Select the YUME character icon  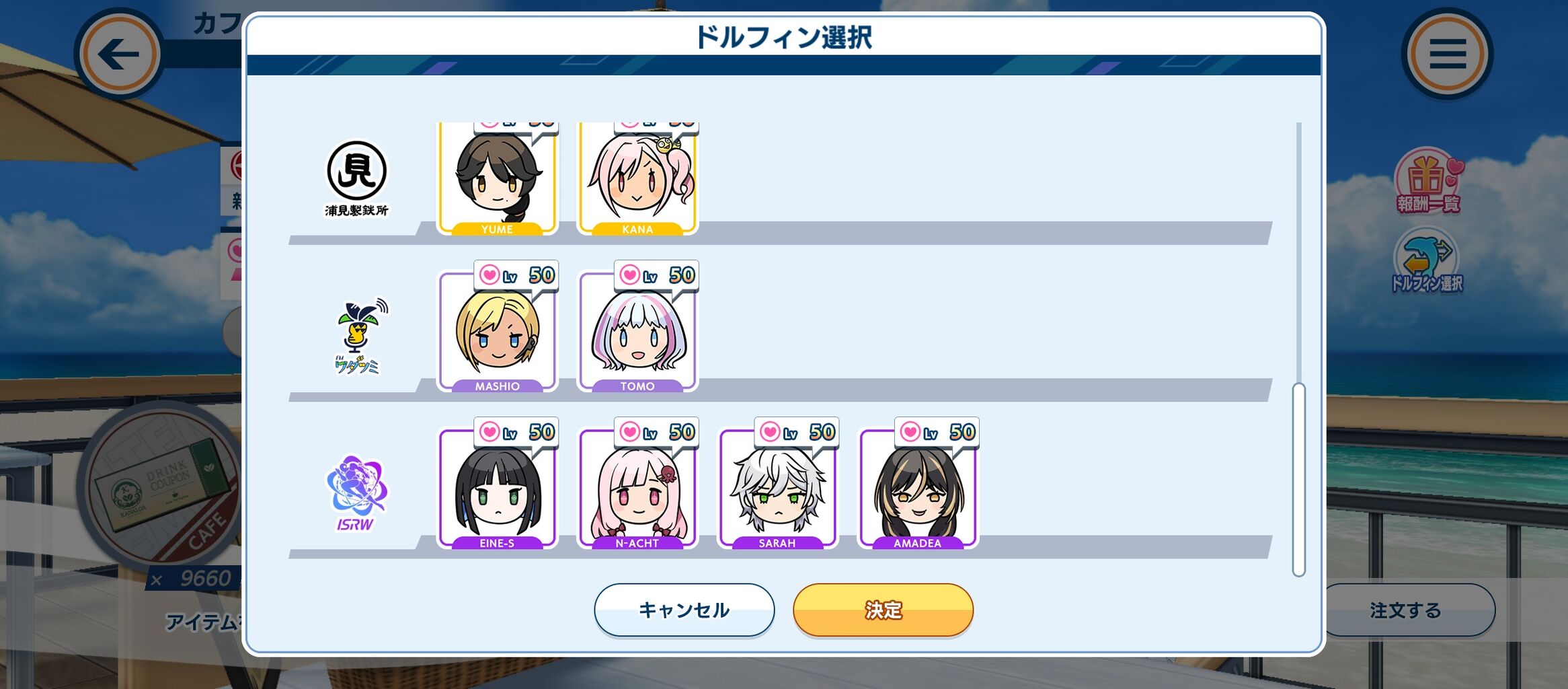point(498,179)
